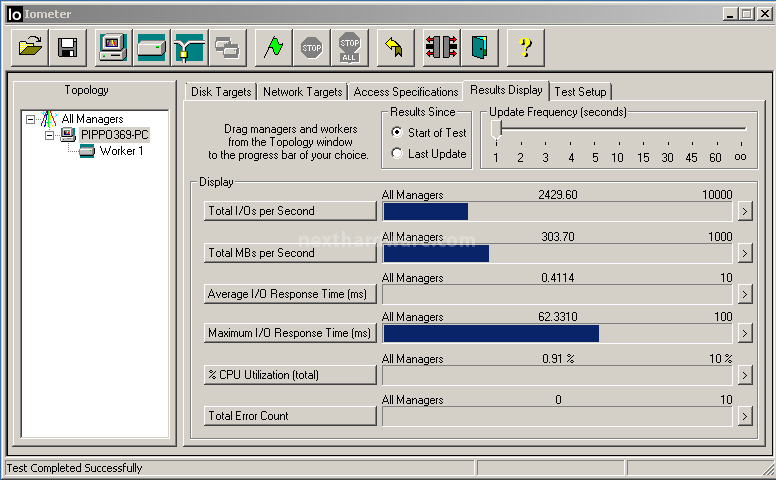Minimize the Iometer window
The width and height of the screenshot is (776, 480).
730,14
